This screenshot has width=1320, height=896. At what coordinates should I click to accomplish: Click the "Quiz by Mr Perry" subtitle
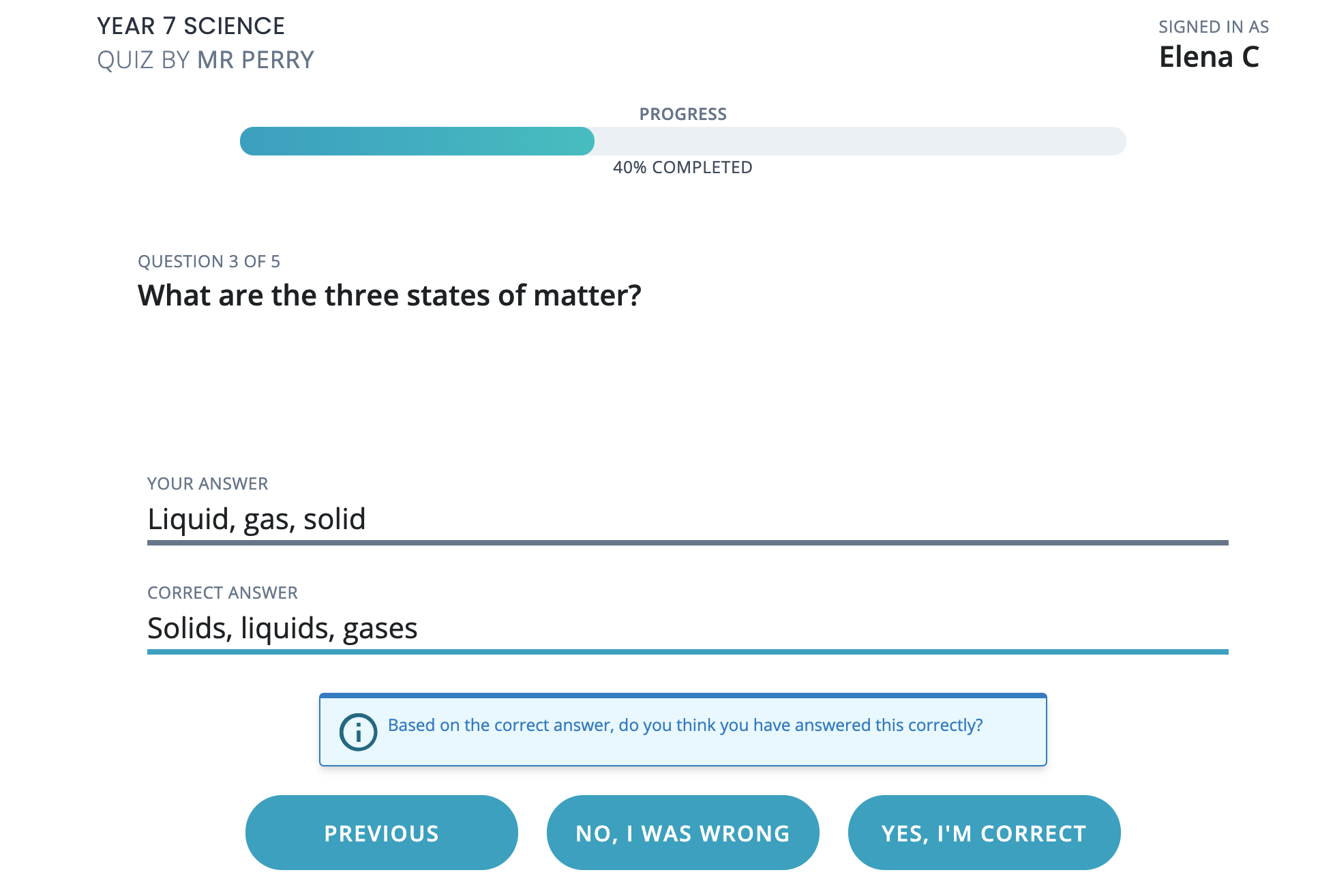click(205, 60)
